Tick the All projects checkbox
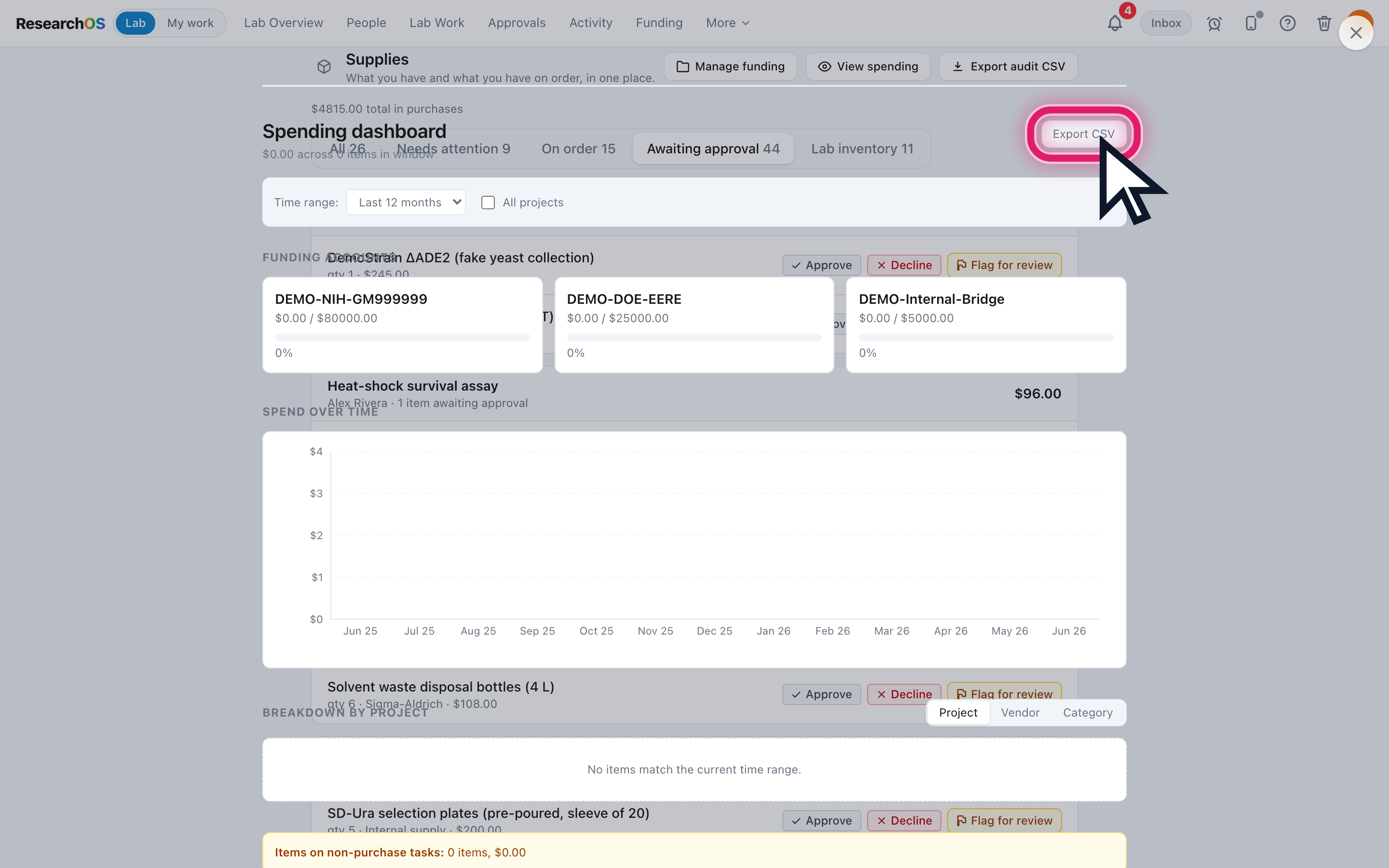Image resolution: width=1389 pixels, height=868 pixels. point(488,203)
